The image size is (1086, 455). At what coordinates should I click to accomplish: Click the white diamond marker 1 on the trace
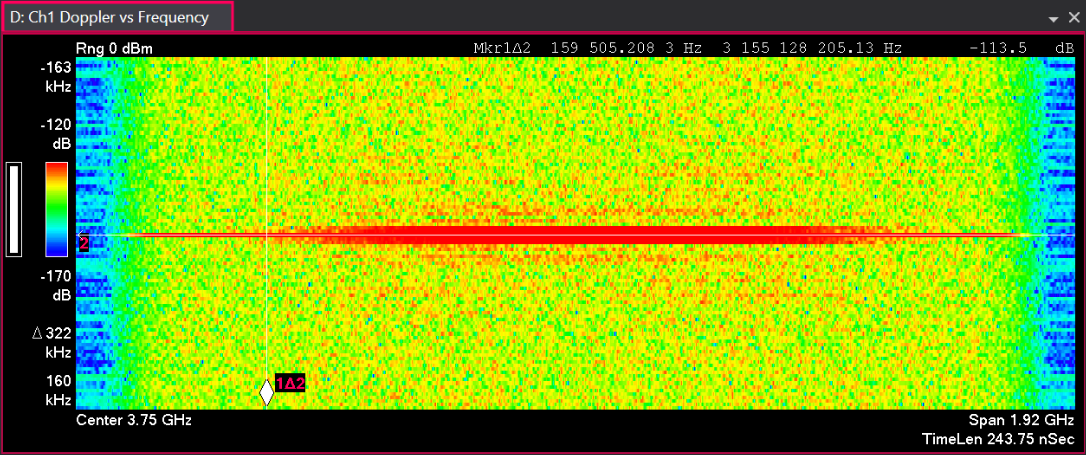[x=266, y=392]
